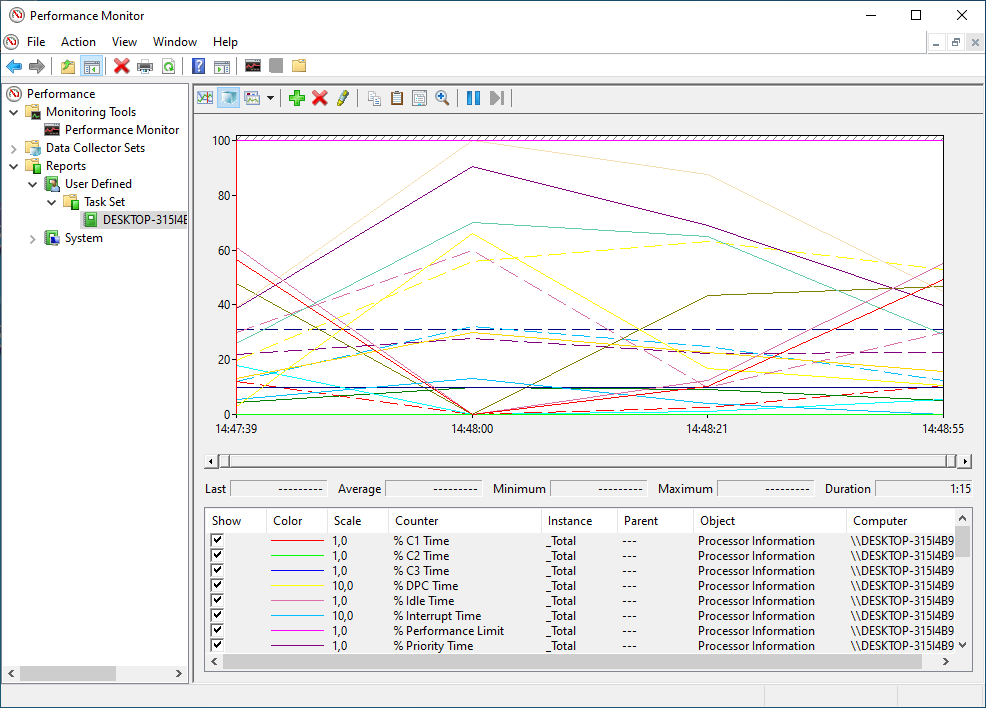Click the green Add counter icon
This screenshot has width=986, height=708.
click(296, 97)
